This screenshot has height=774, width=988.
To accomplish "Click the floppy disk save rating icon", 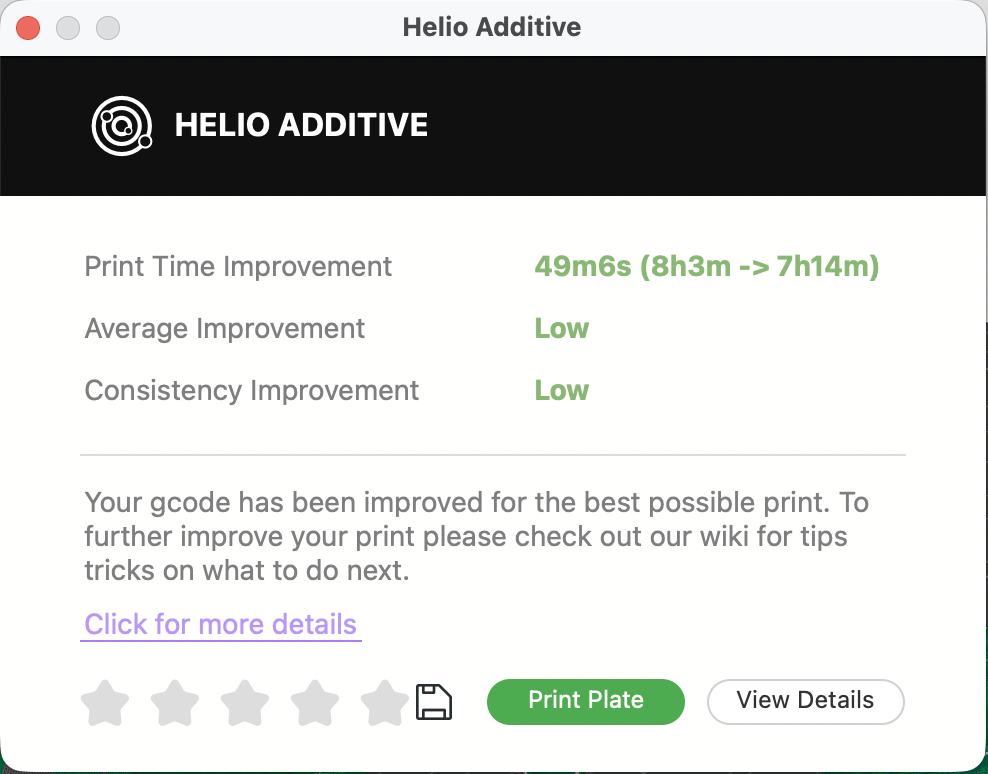I will coord(433,702).
